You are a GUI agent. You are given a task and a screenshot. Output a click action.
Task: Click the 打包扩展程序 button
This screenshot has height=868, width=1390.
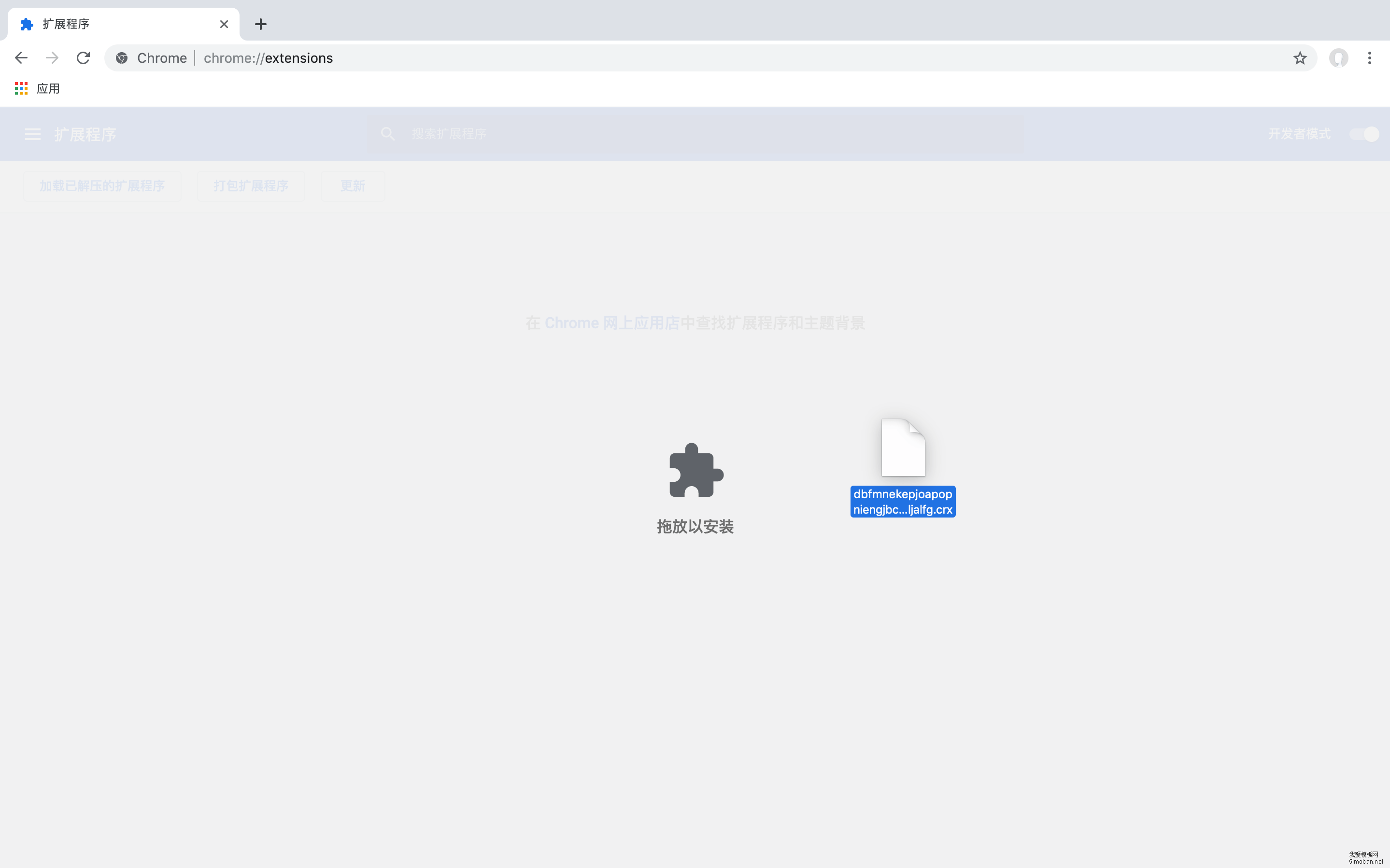pyautogui.click(x=251, y=185)
